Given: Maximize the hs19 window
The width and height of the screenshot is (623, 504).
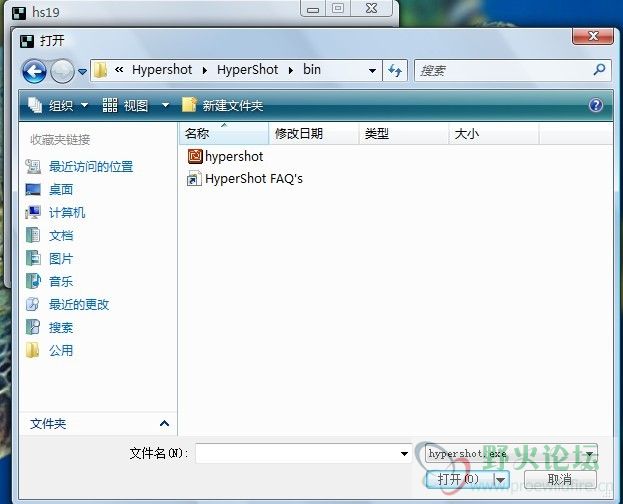Looking at the screenshot, I should point(338,9).
